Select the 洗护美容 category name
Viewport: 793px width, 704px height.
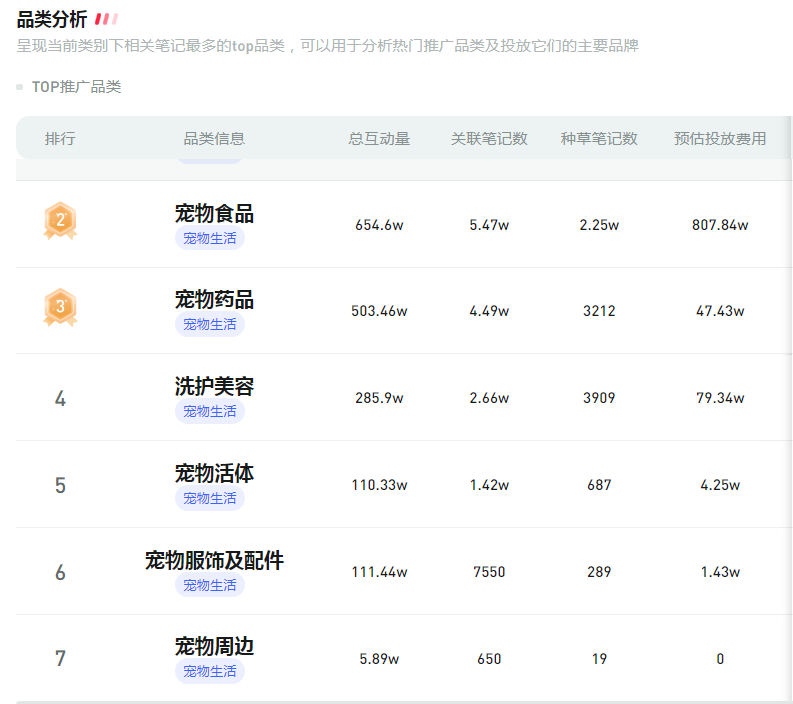[x=214, y=386]
